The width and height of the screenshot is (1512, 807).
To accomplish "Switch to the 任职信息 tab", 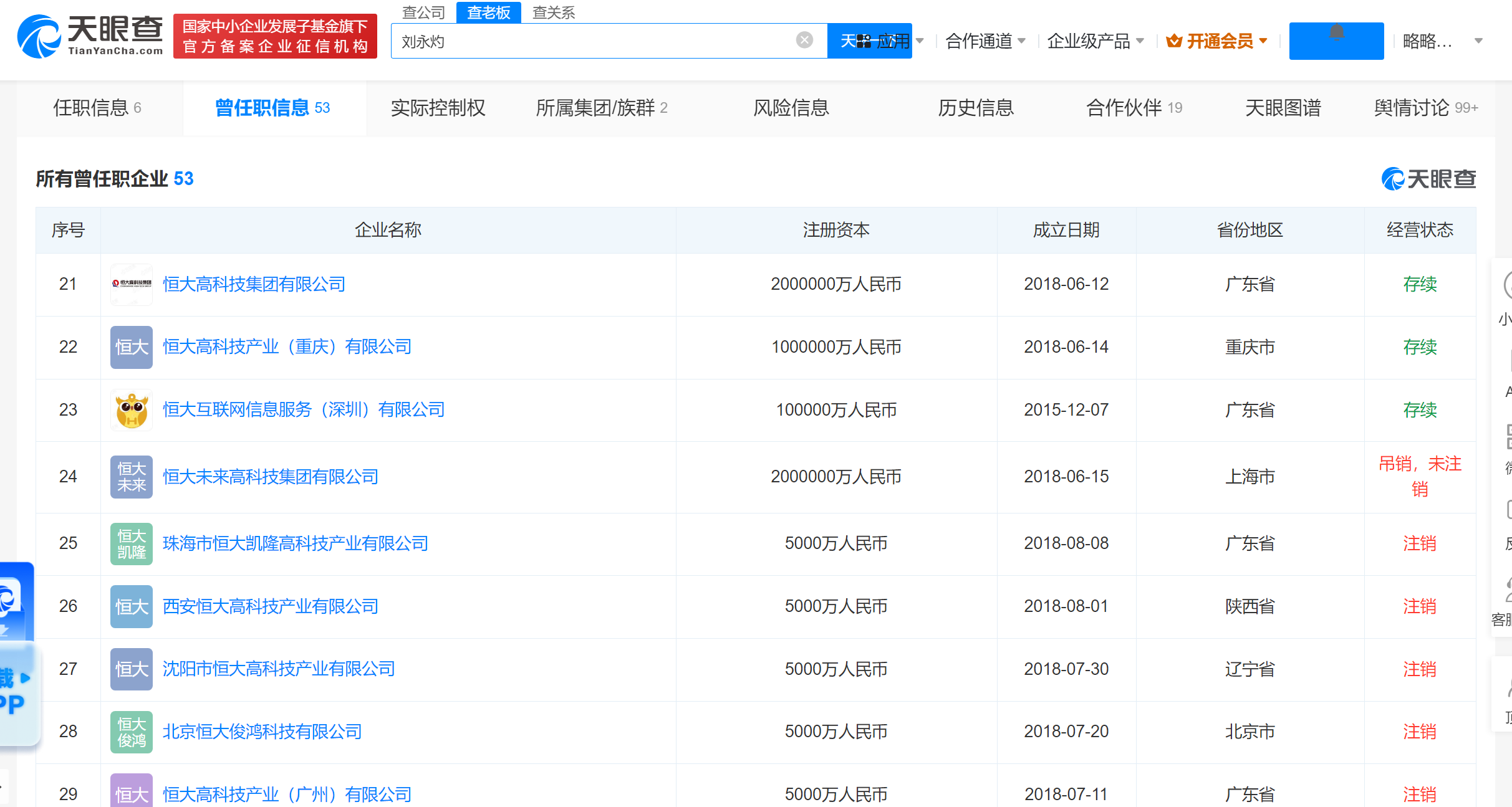I will click(x=97, y=108).
